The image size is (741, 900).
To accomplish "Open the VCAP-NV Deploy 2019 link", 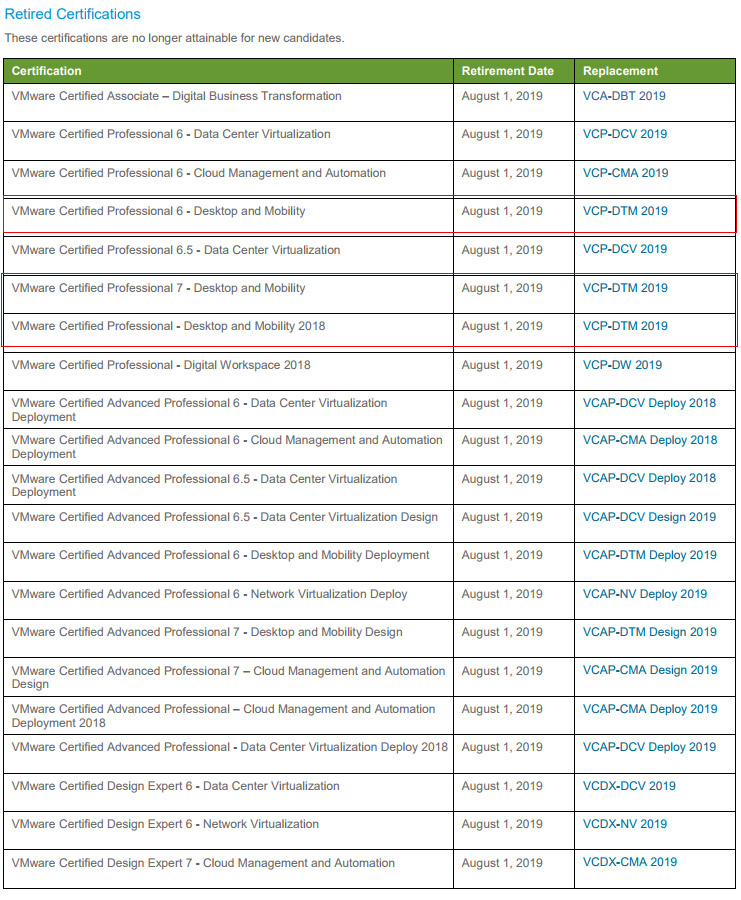I will 645,593.
